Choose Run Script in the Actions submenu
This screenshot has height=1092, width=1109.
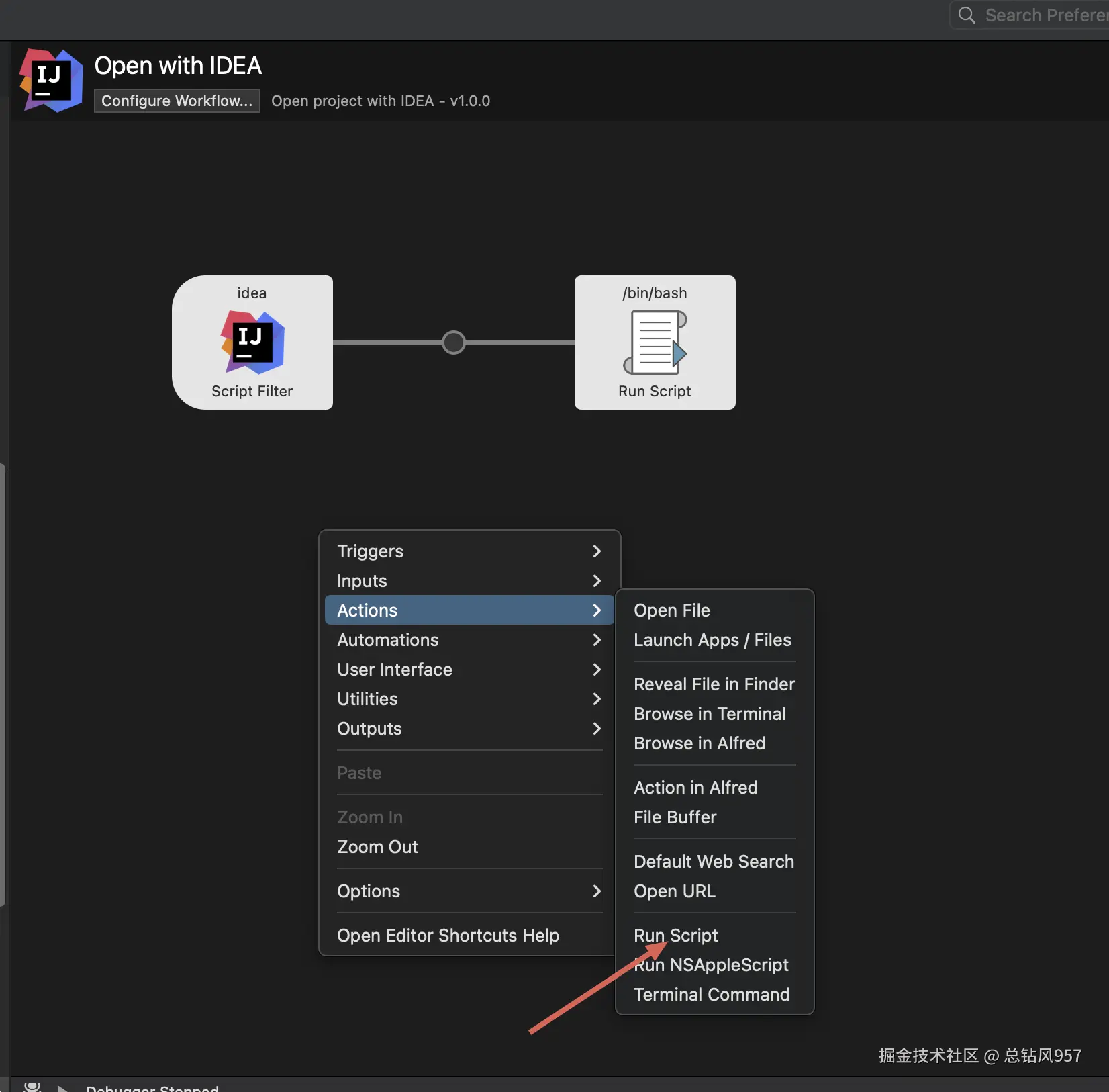[x=714, y=936]
